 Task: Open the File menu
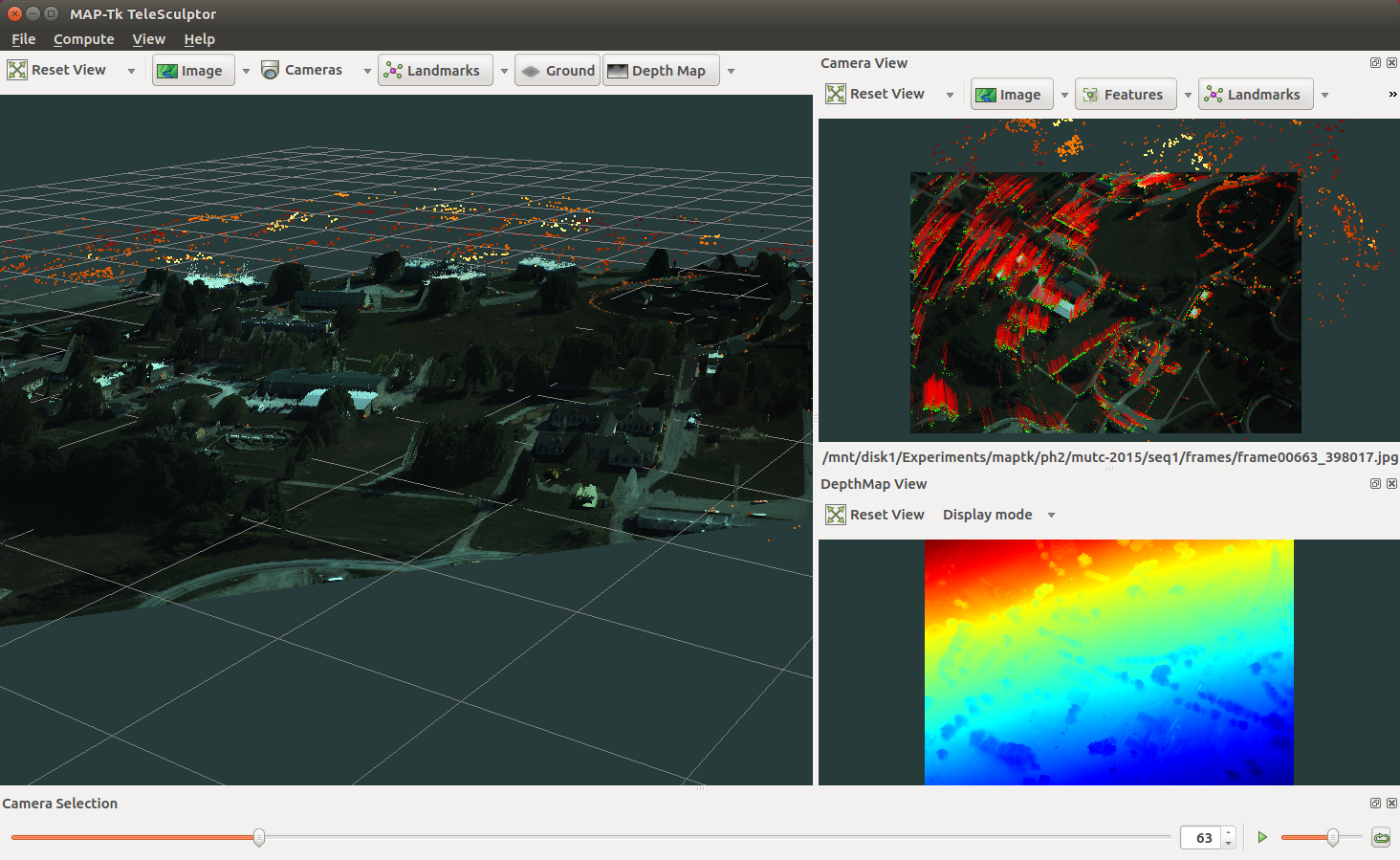coord(24,39)
